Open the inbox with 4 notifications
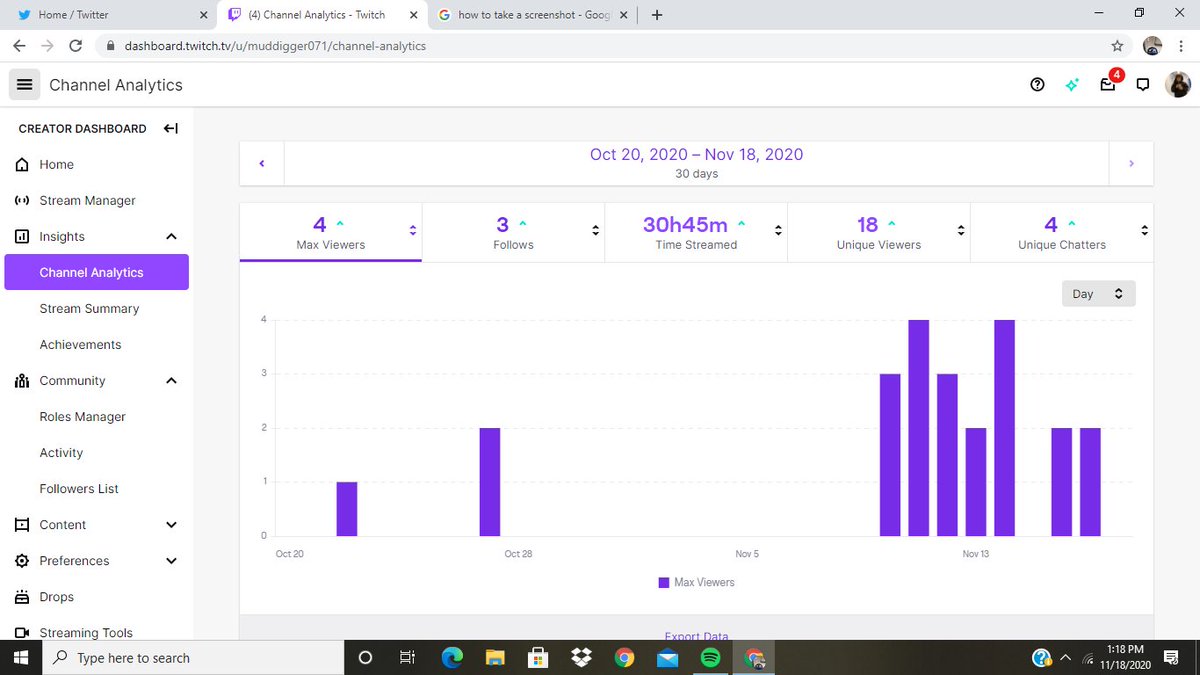This screenshot has width=1200, height=675. [x=1108, y=84]
